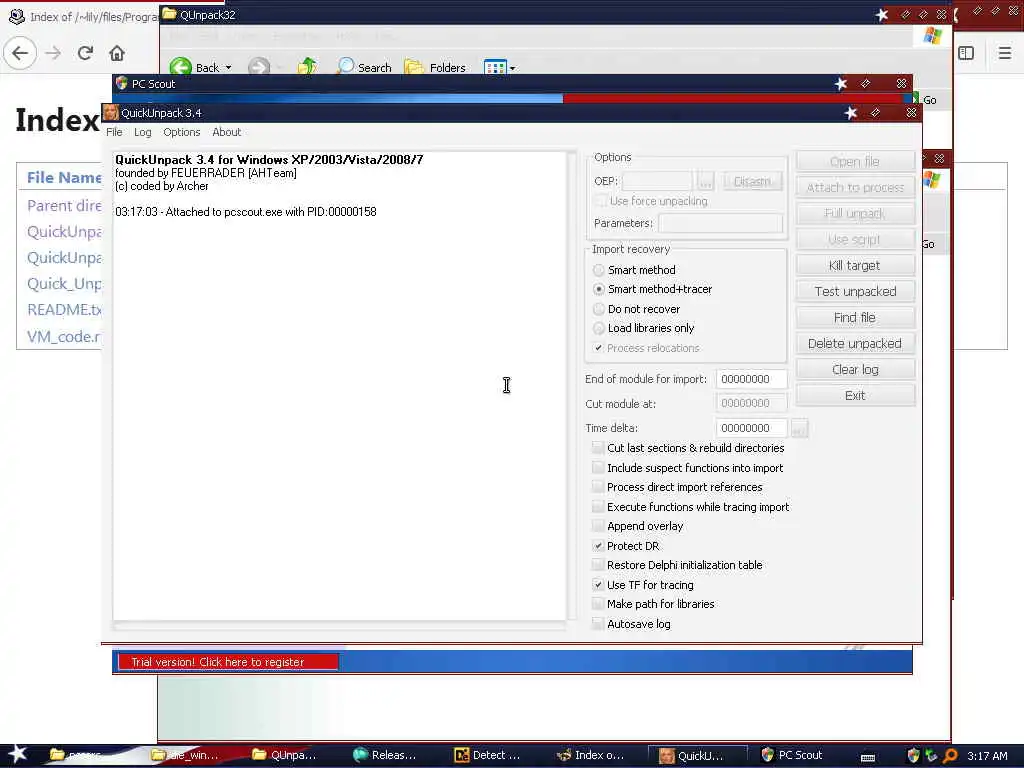Click the PC Scout title bar shield icon
Screen dimensions: 1024x768
tap(121, 83)
